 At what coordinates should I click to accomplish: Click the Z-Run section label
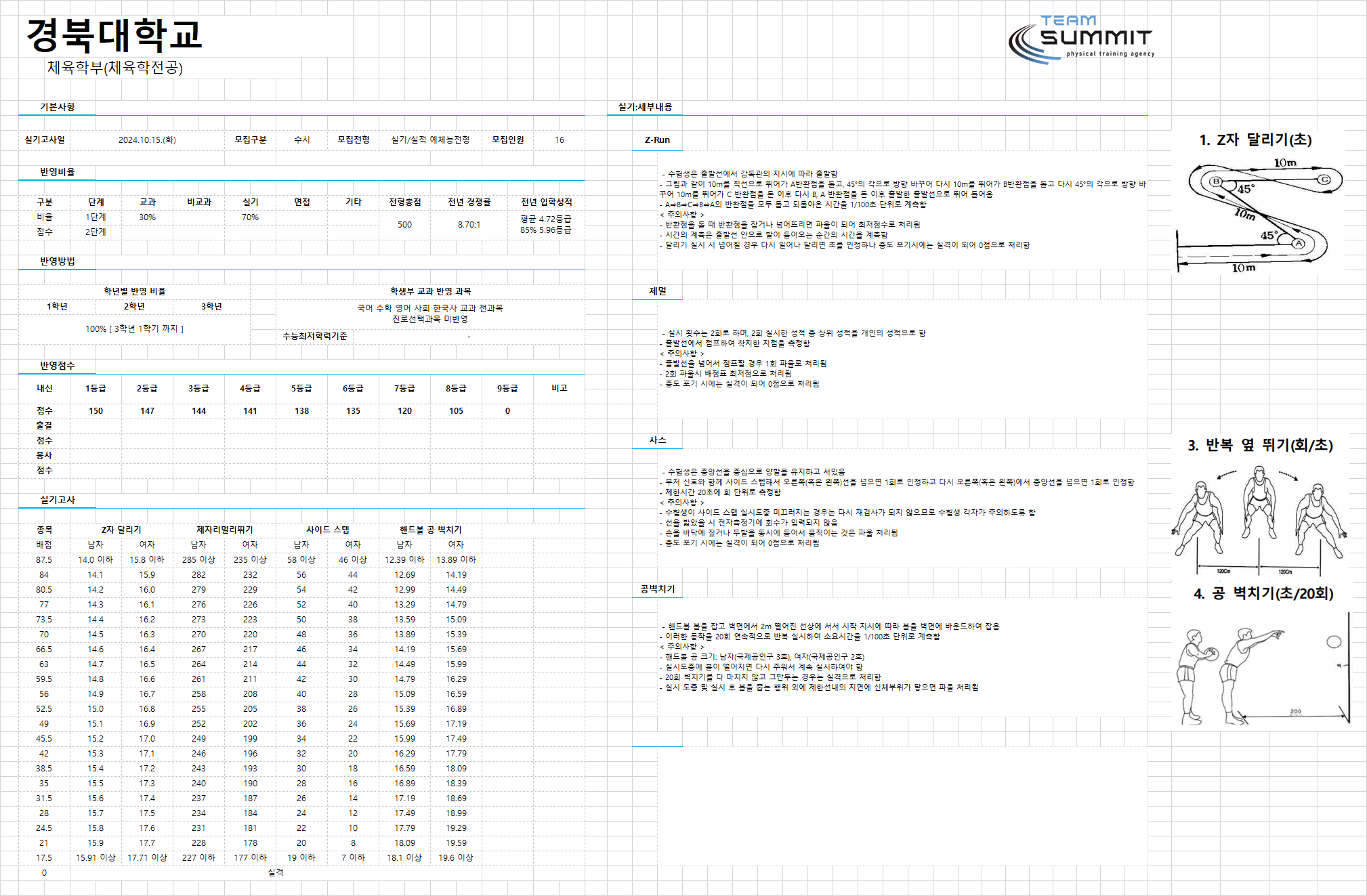pyautogui.click(x=657, y=140)
